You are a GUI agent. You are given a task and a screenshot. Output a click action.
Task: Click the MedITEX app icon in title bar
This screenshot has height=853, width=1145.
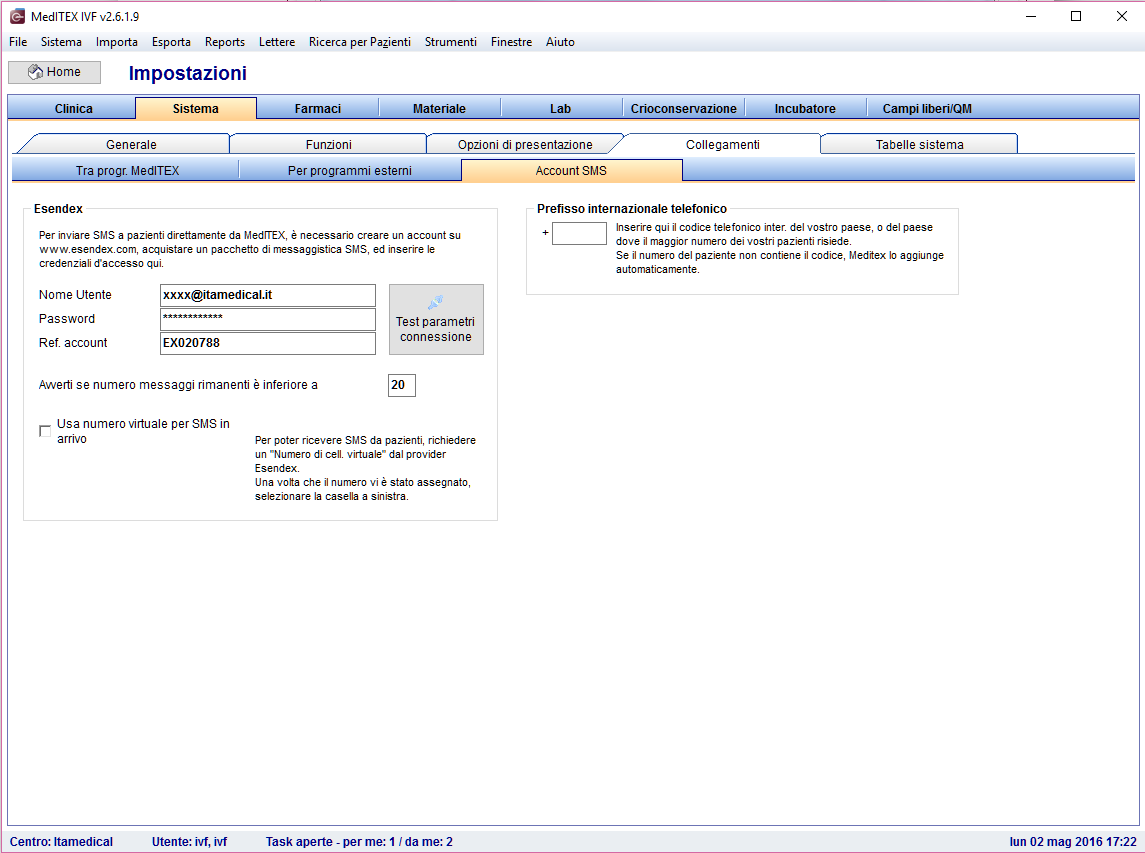point(17,16)
